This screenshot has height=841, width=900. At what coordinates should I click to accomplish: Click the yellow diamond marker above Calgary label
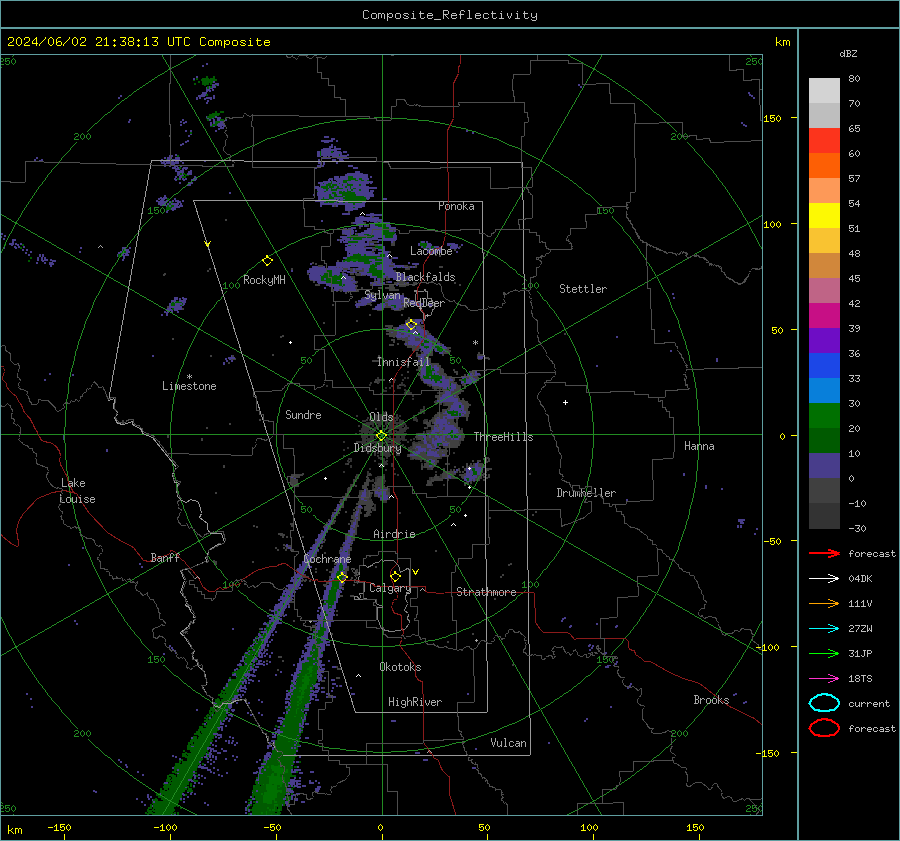[395, 576]
